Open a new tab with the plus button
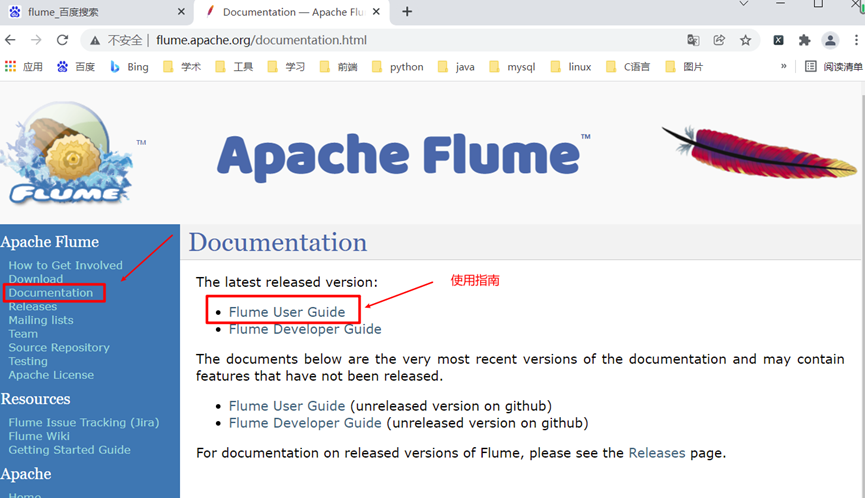The width and height of the screenshot is (865, 498). click(407, 12)
